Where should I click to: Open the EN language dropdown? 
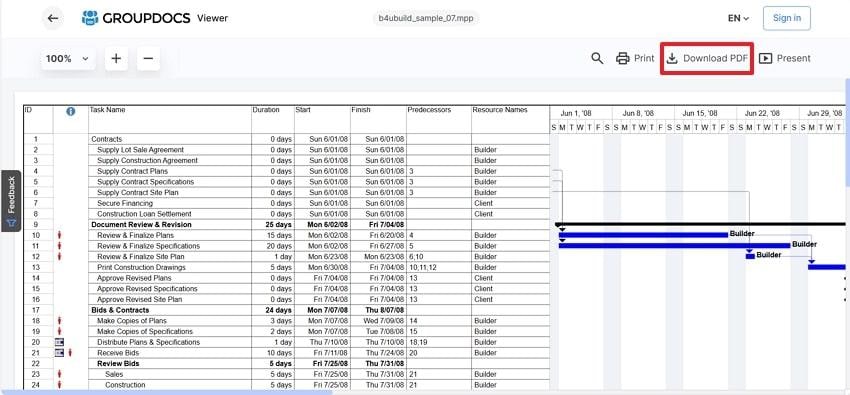tap(738, 18)
